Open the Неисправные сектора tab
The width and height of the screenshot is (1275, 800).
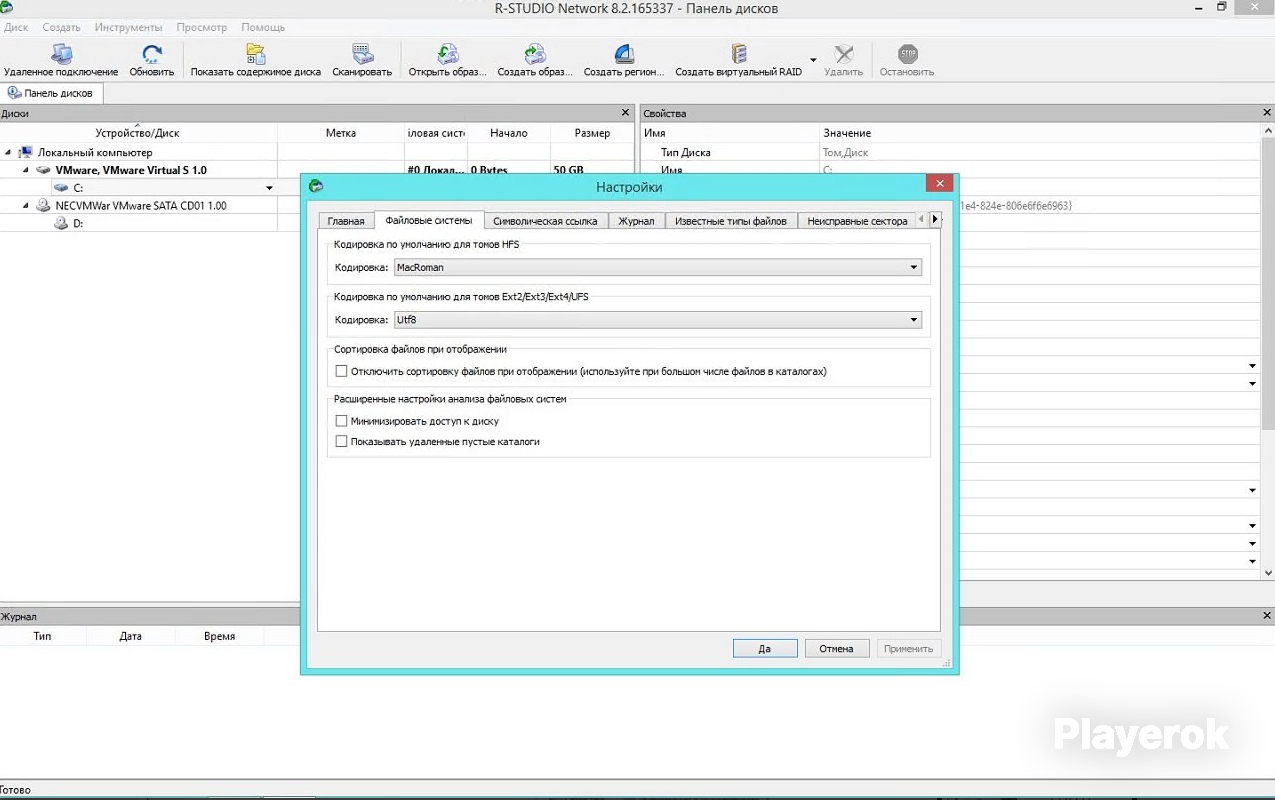tap(857, 221)
